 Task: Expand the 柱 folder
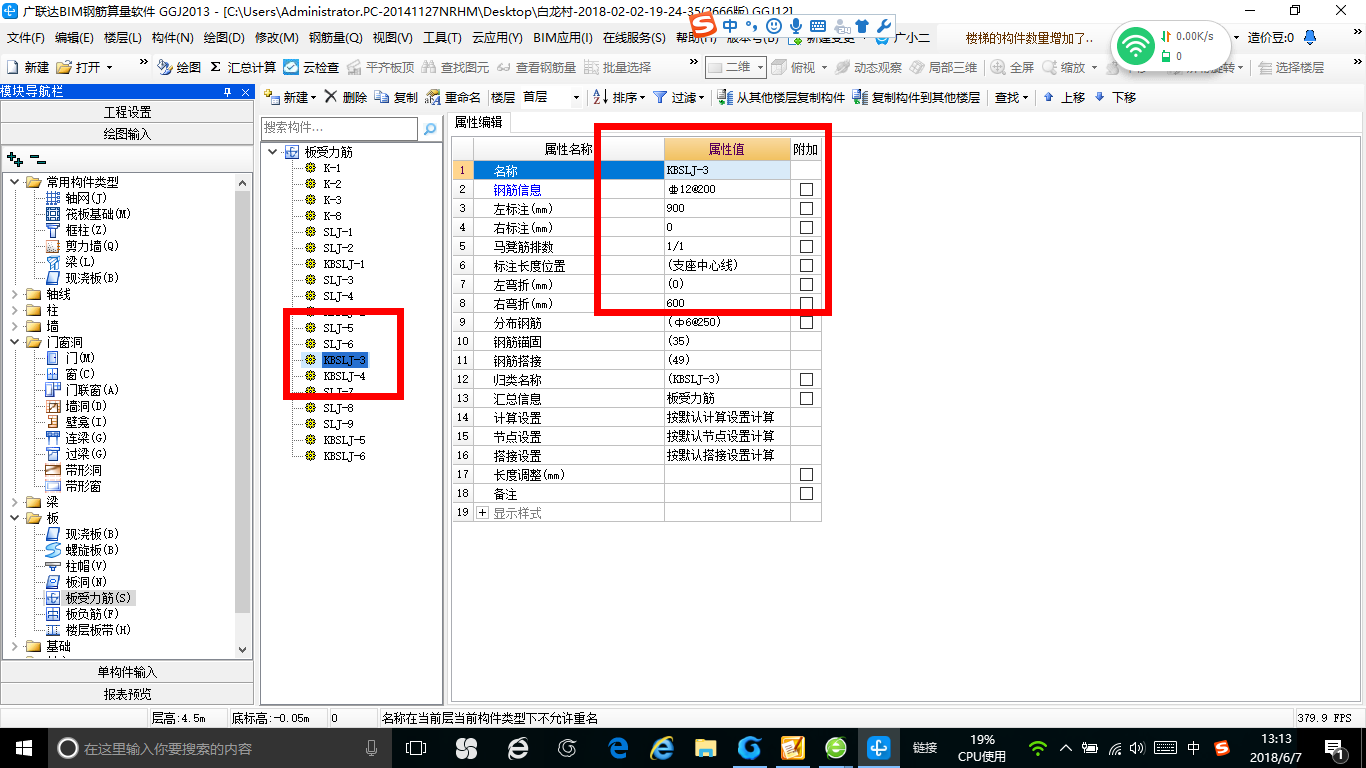15,310
